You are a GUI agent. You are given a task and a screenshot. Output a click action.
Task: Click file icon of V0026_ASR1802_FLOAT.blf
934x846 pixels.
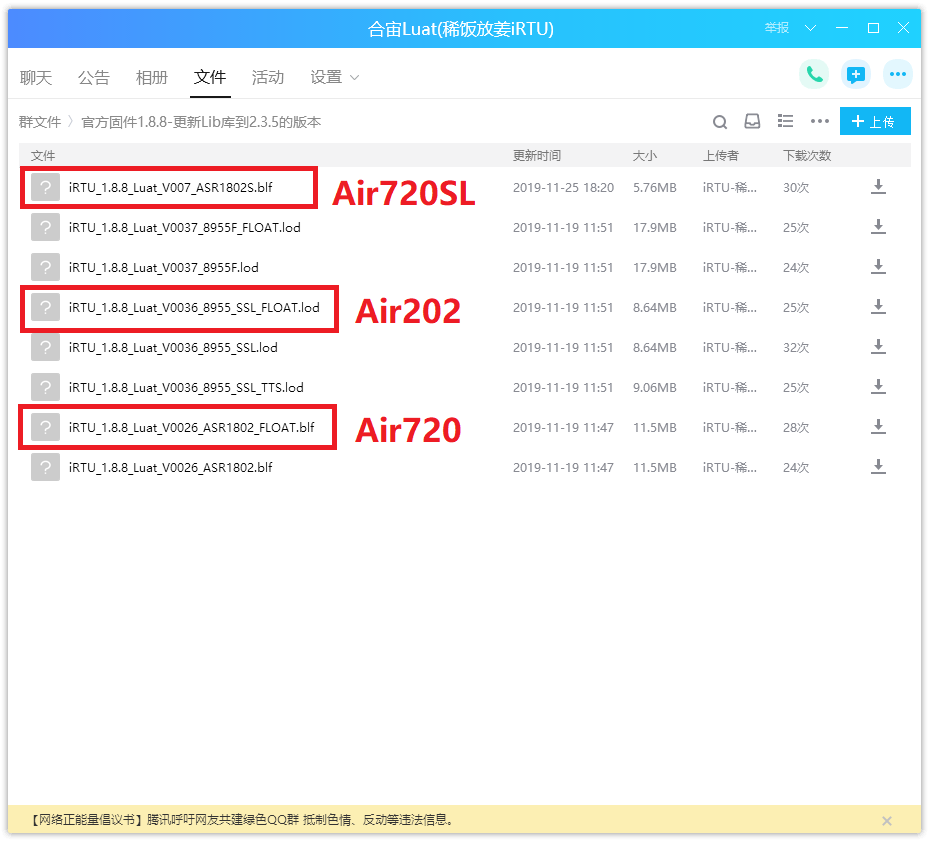(45, 427)
